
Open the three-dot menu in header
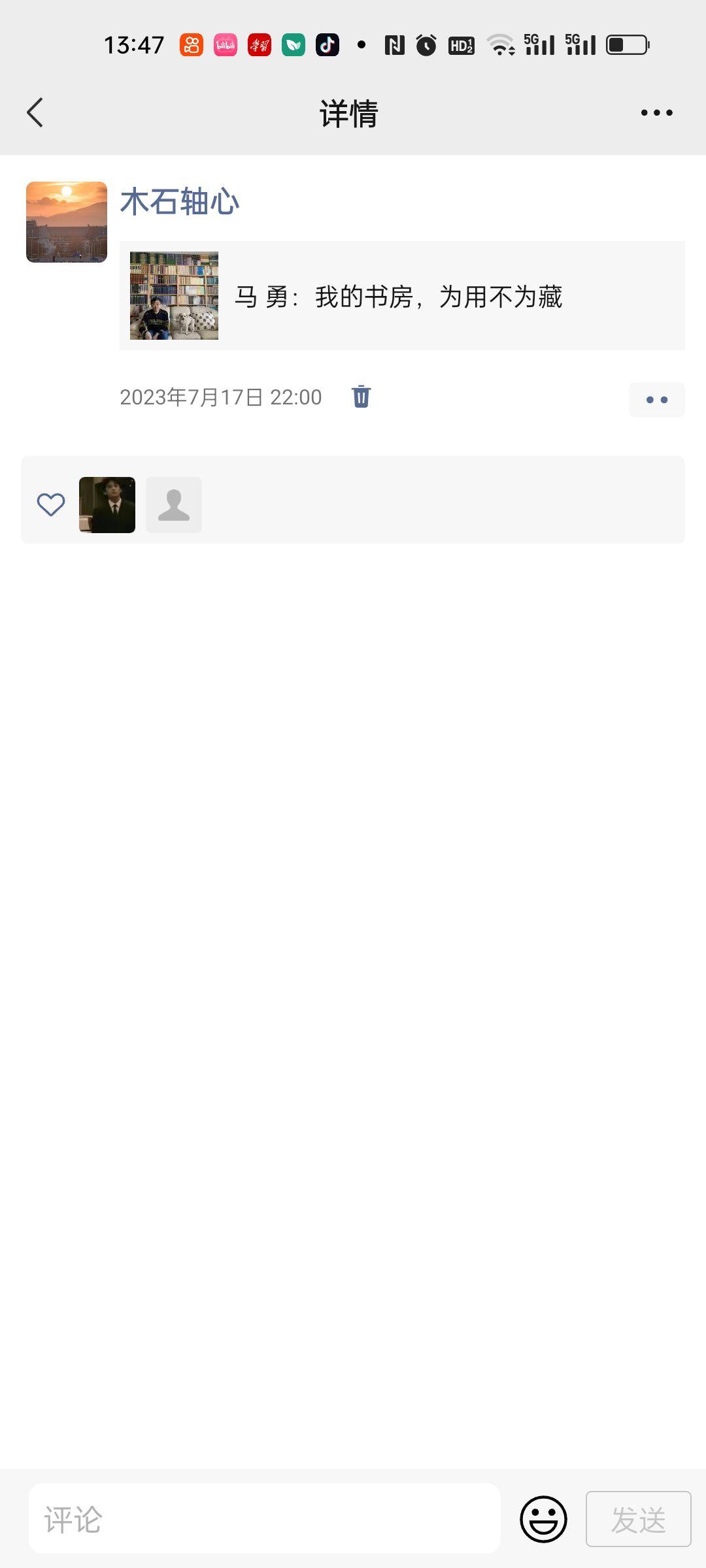[x=656, y=112]
